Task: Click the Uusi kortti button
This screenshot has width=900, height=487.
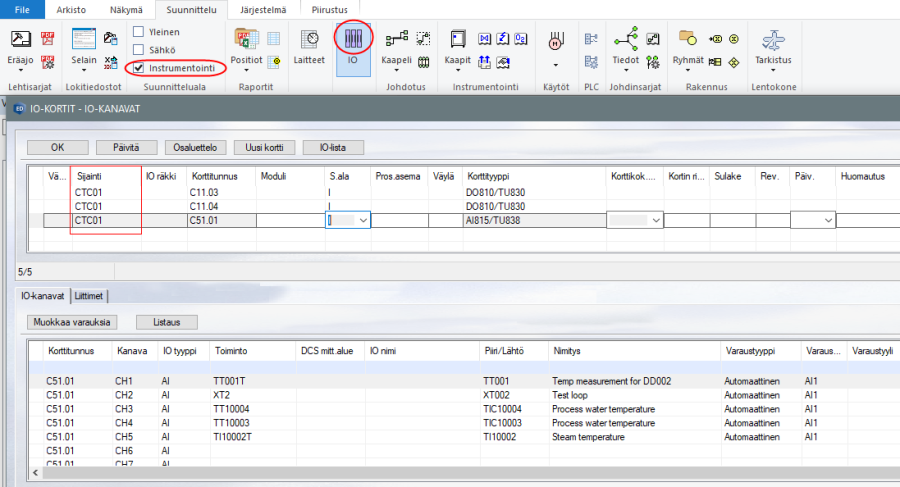Action: coord(264,147)
